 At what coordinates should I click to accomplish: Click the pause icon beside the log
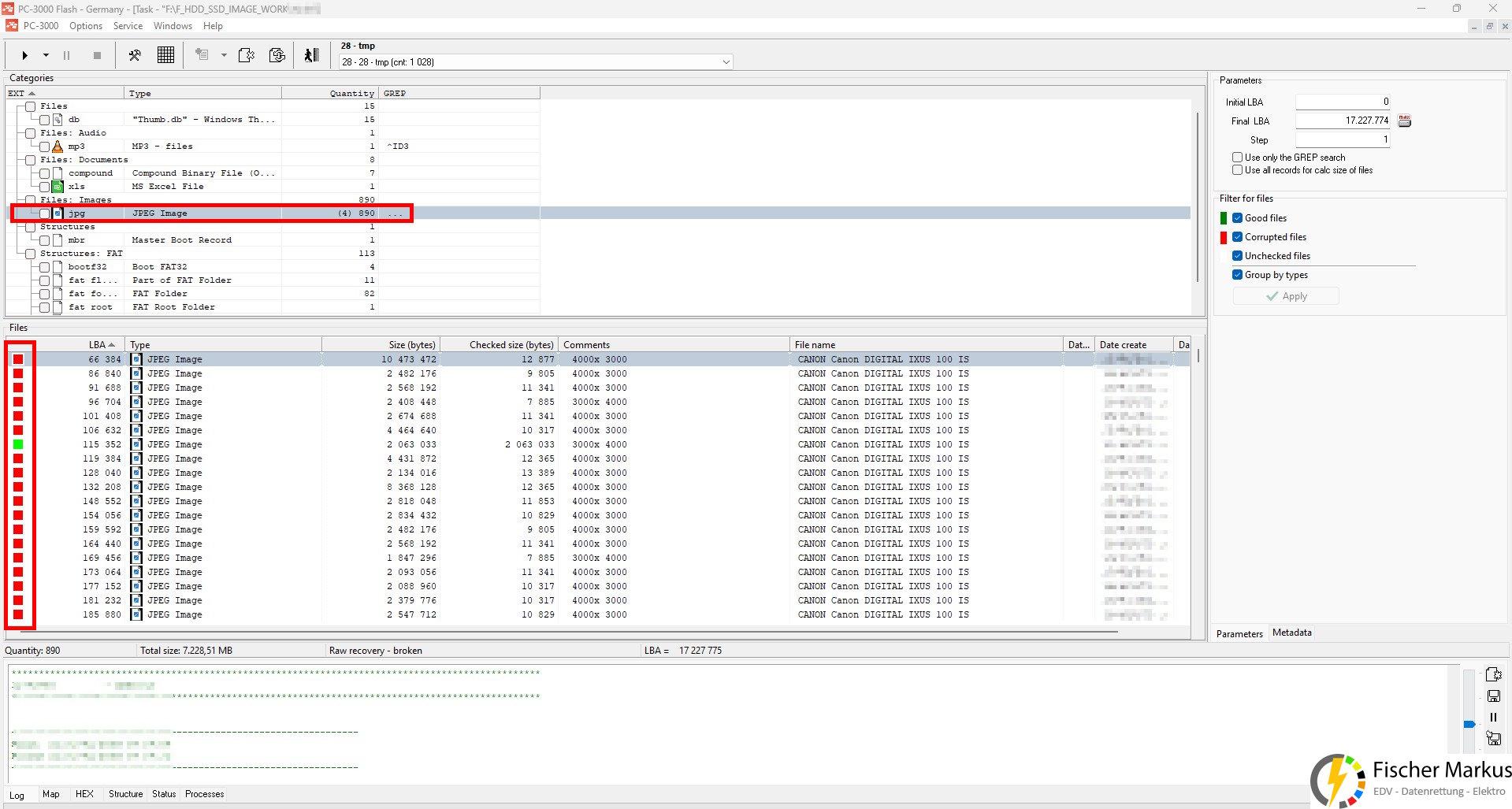(x=1493, y=717)
